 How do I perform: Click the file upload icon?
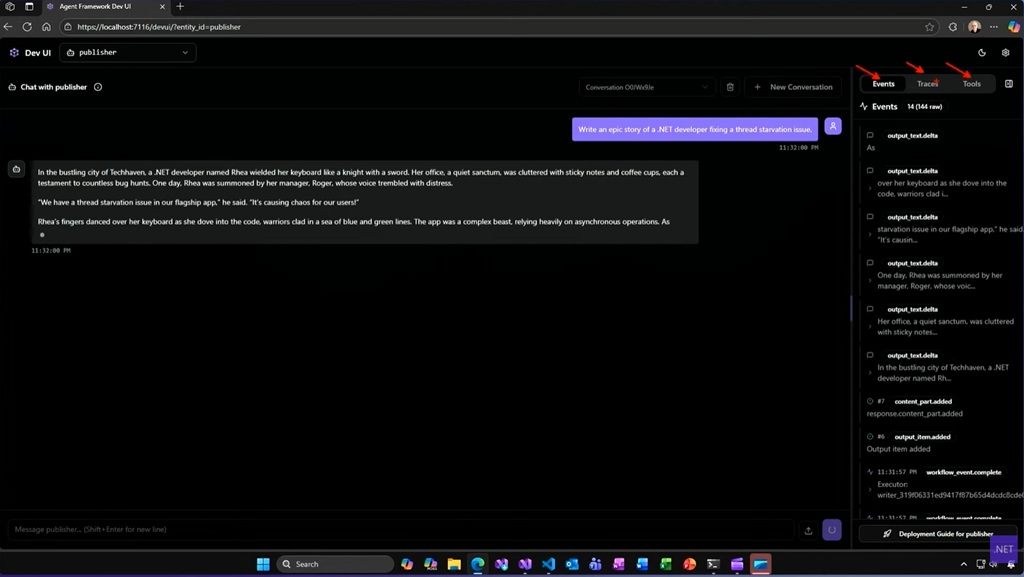click(x=808, y=530)
